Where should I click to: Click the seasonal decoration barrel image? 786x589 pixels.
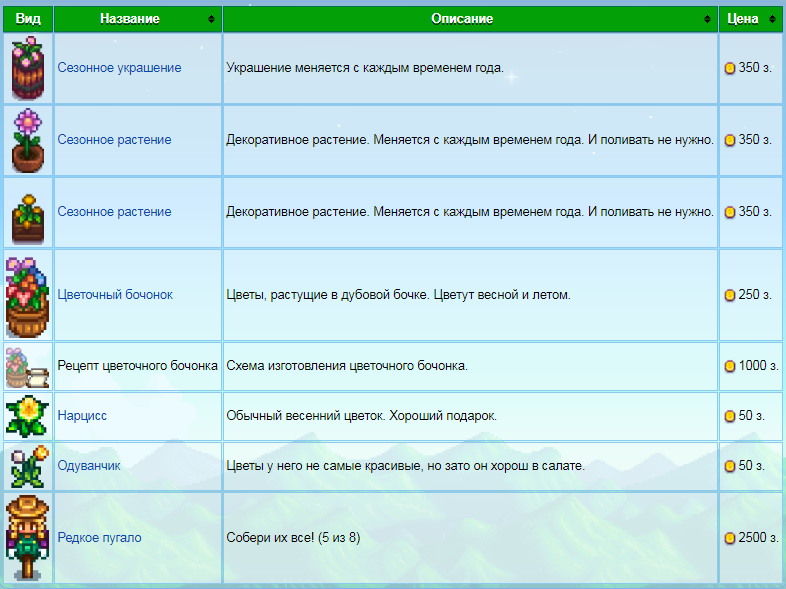(x=28, y=68)
